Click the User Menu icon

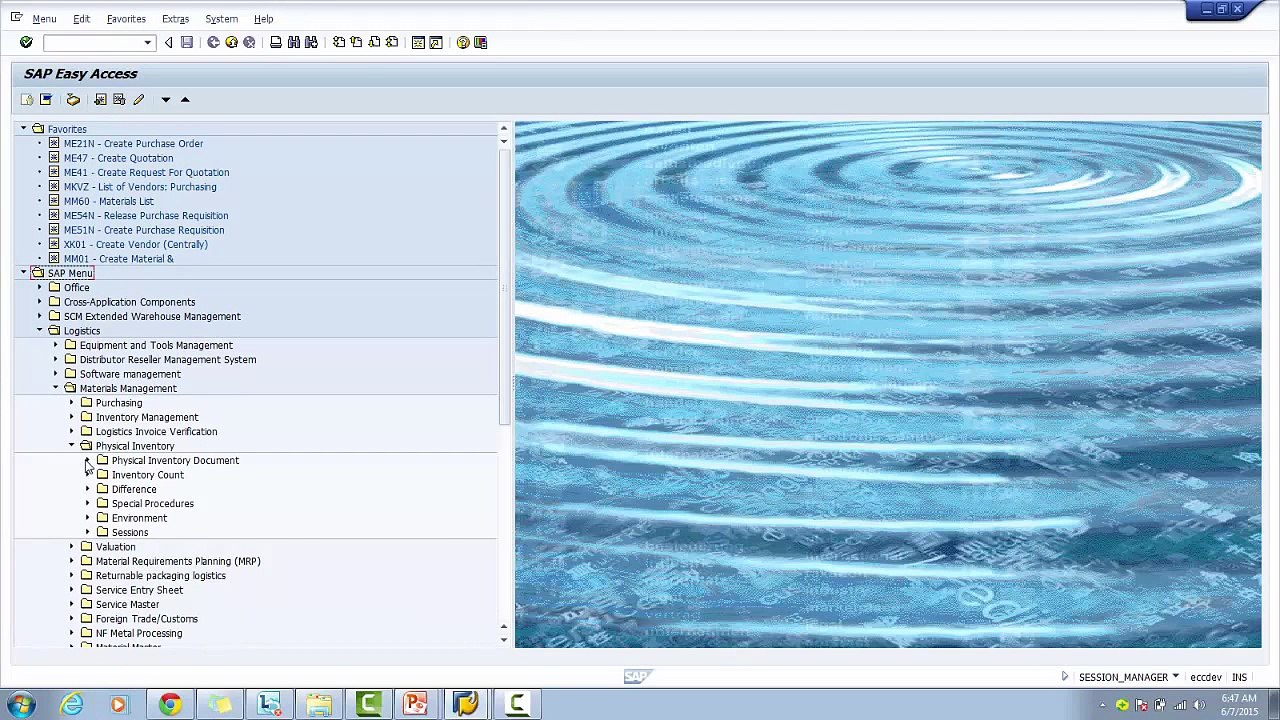point(27,99)
